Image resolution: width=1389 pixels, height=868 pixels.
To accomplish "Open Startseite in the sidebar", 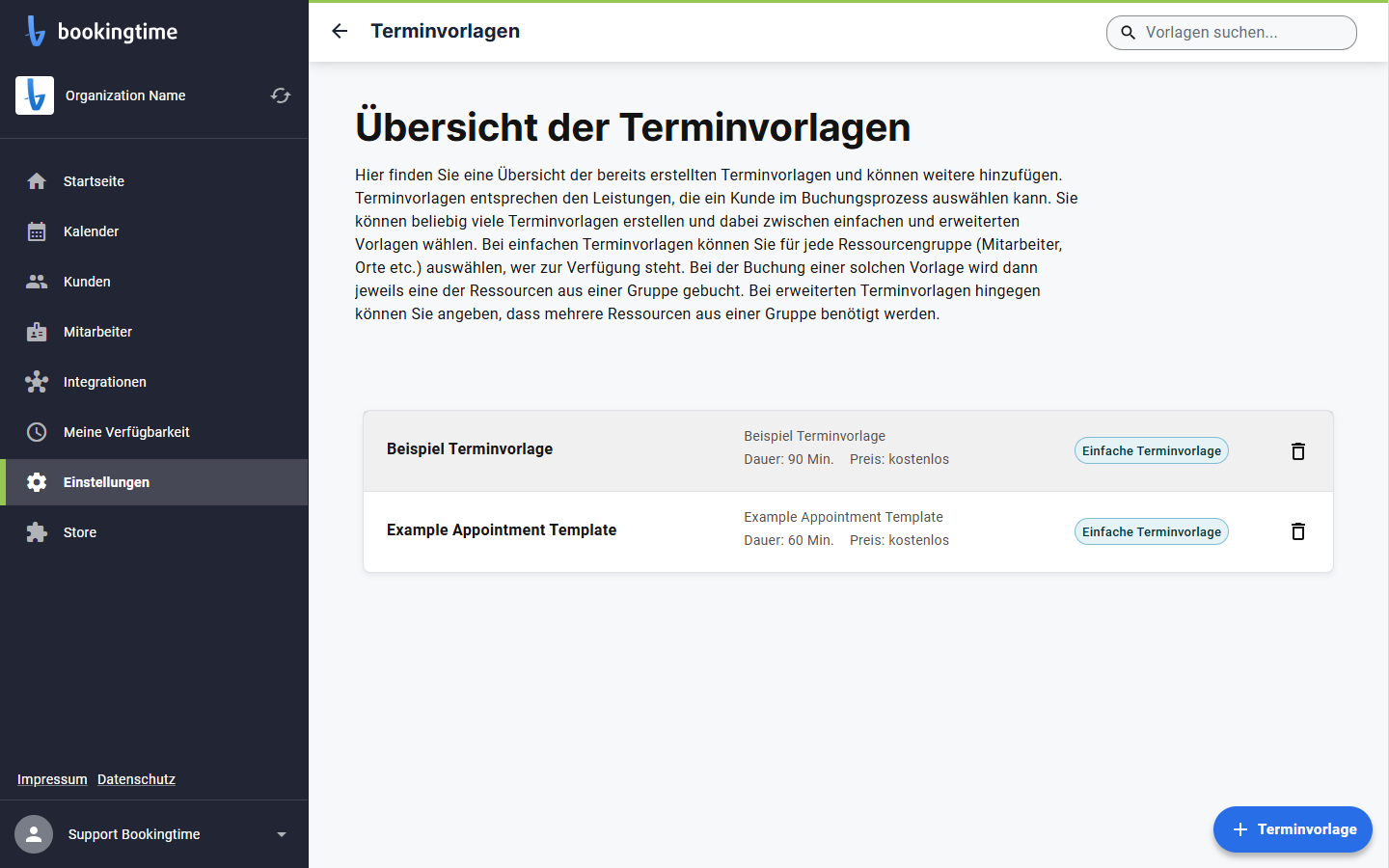I will [154, 181].
